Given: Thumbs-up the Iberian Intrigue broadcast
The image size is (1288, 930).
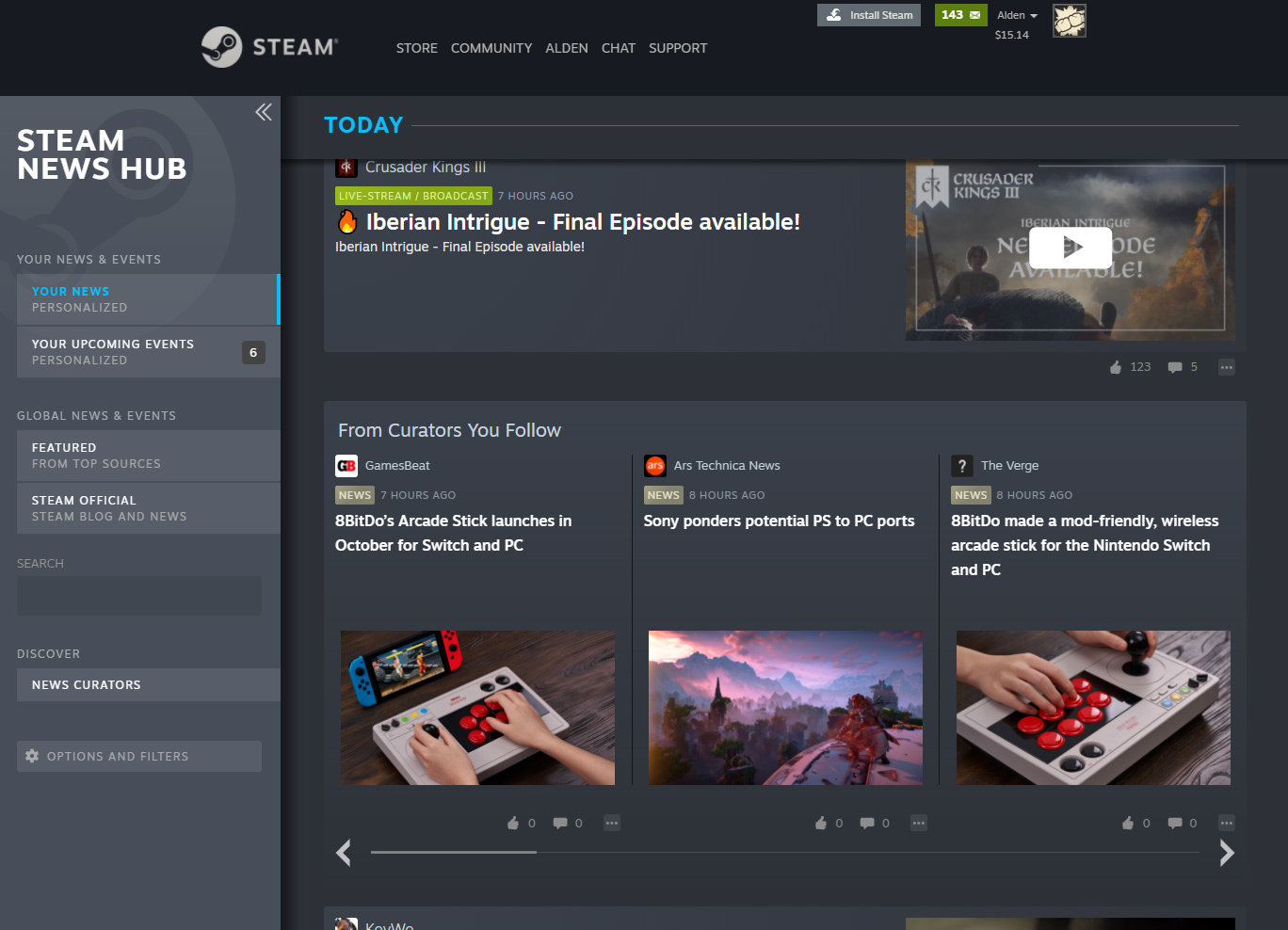Looking at the screenshot, I should click(1115, 366).
